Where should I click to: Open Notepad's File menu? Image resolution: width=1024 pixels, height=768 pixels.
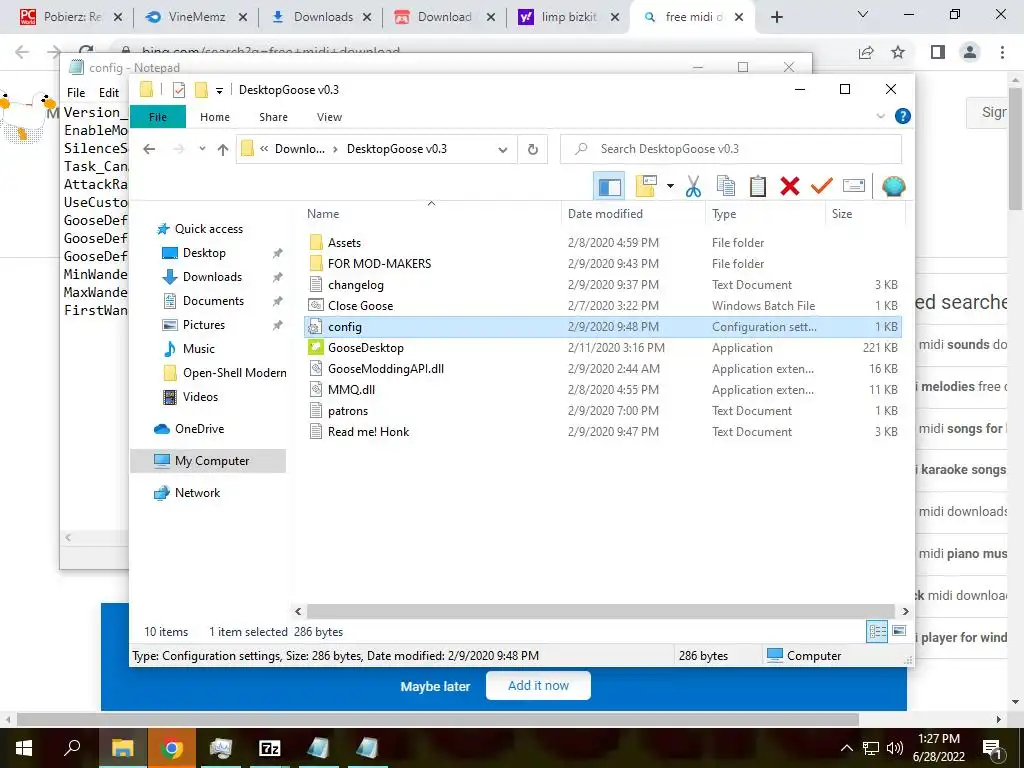(x=76, y=93)
